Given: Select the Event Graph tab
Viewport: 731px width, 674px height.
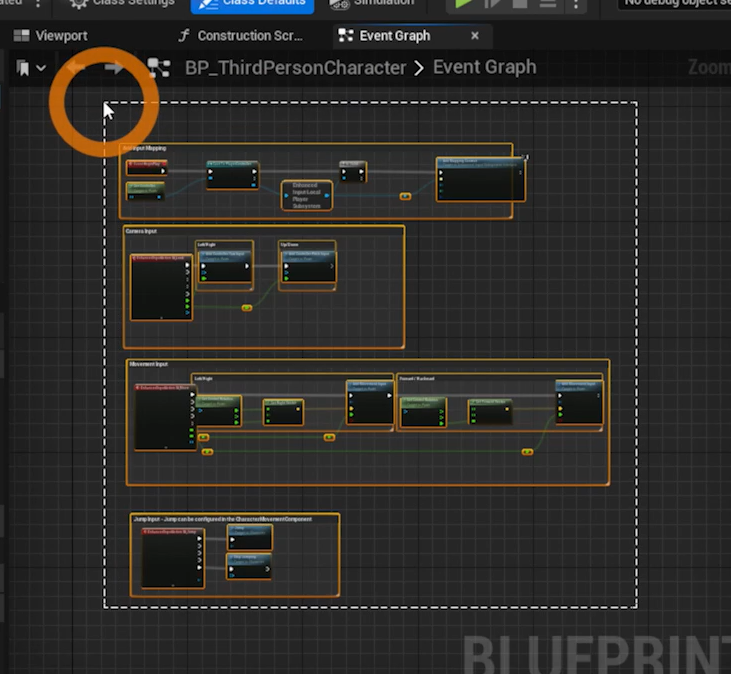Looking at the screenshot, I should tap(394, 36).
